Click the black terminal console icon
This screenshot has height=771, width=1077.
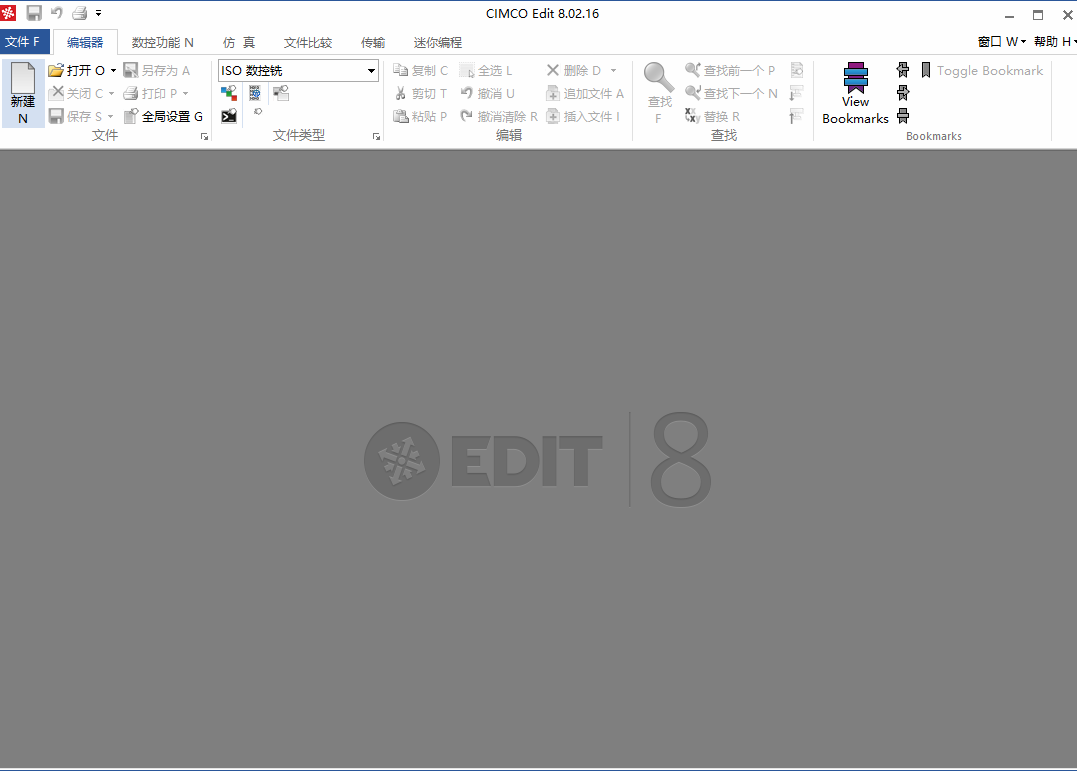pyautogui.click(x=229, y=116)
